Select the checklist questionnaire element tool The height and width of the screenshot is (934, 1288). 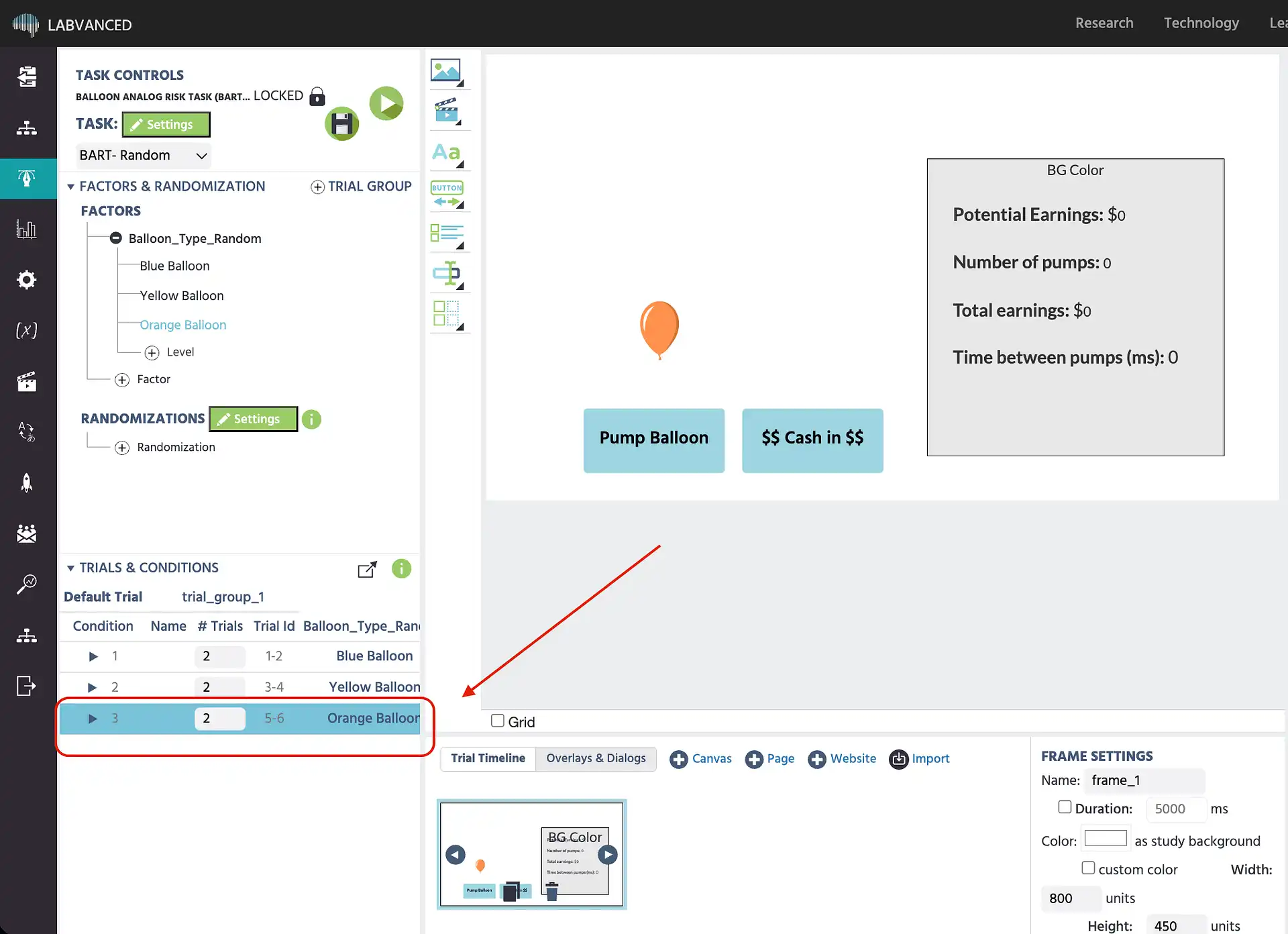[447, 235]
